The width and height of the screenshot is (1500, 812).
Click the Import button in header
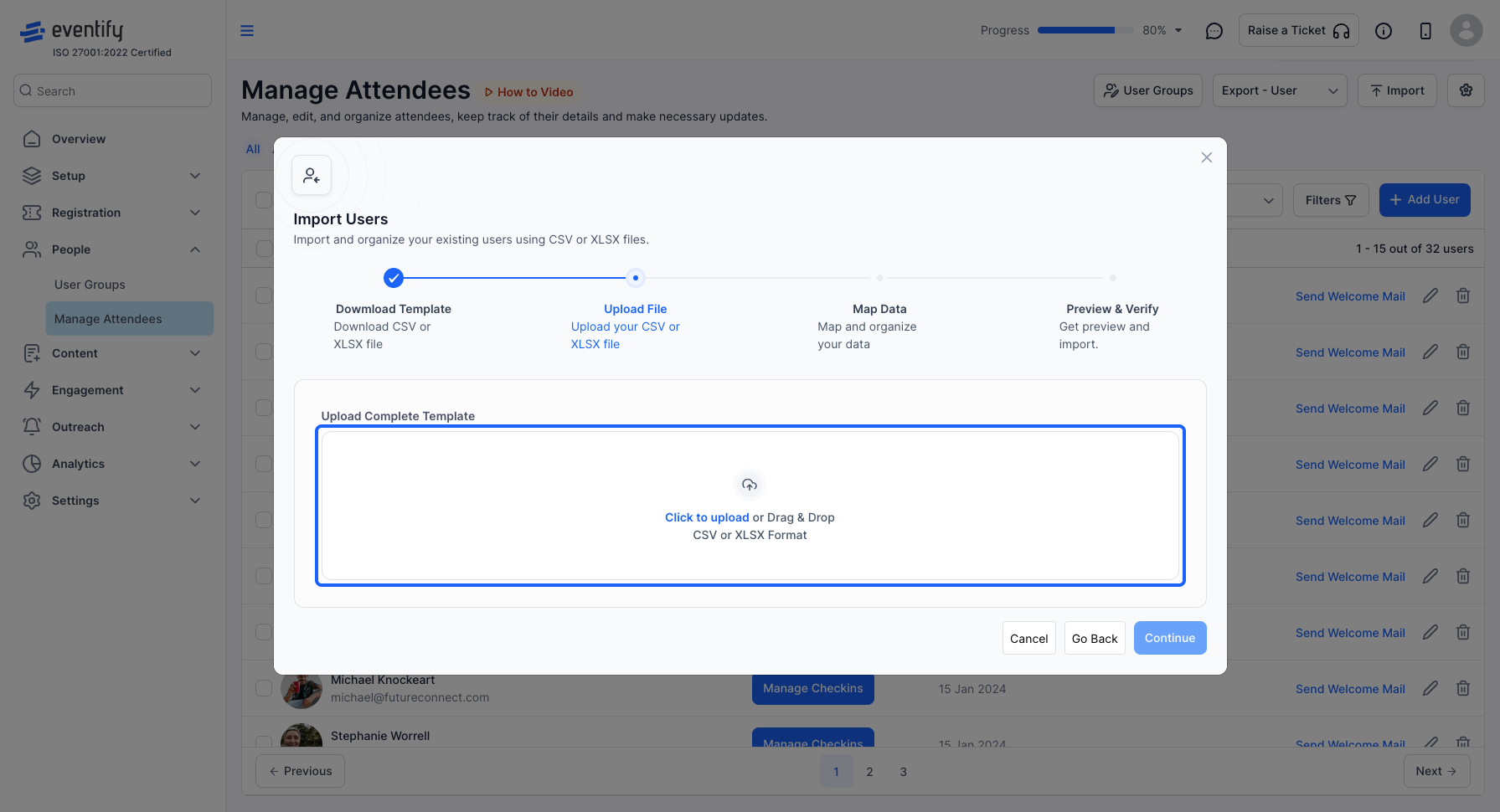pyautogui.click(x=1397, y=90)
